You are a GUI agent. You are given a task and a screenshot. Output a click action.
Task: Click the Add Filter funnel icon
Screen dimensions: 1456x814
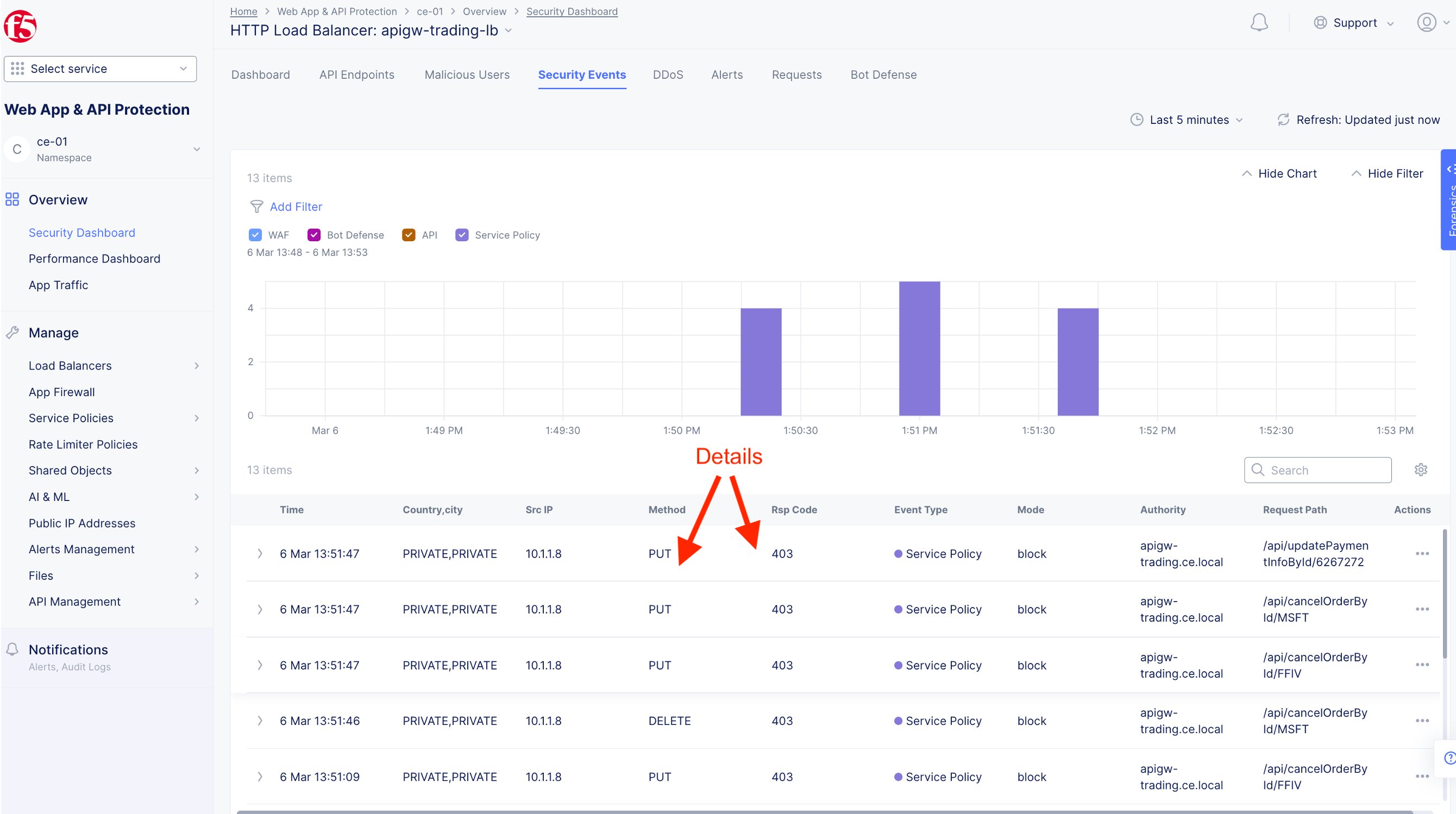(x=256, y=207)
